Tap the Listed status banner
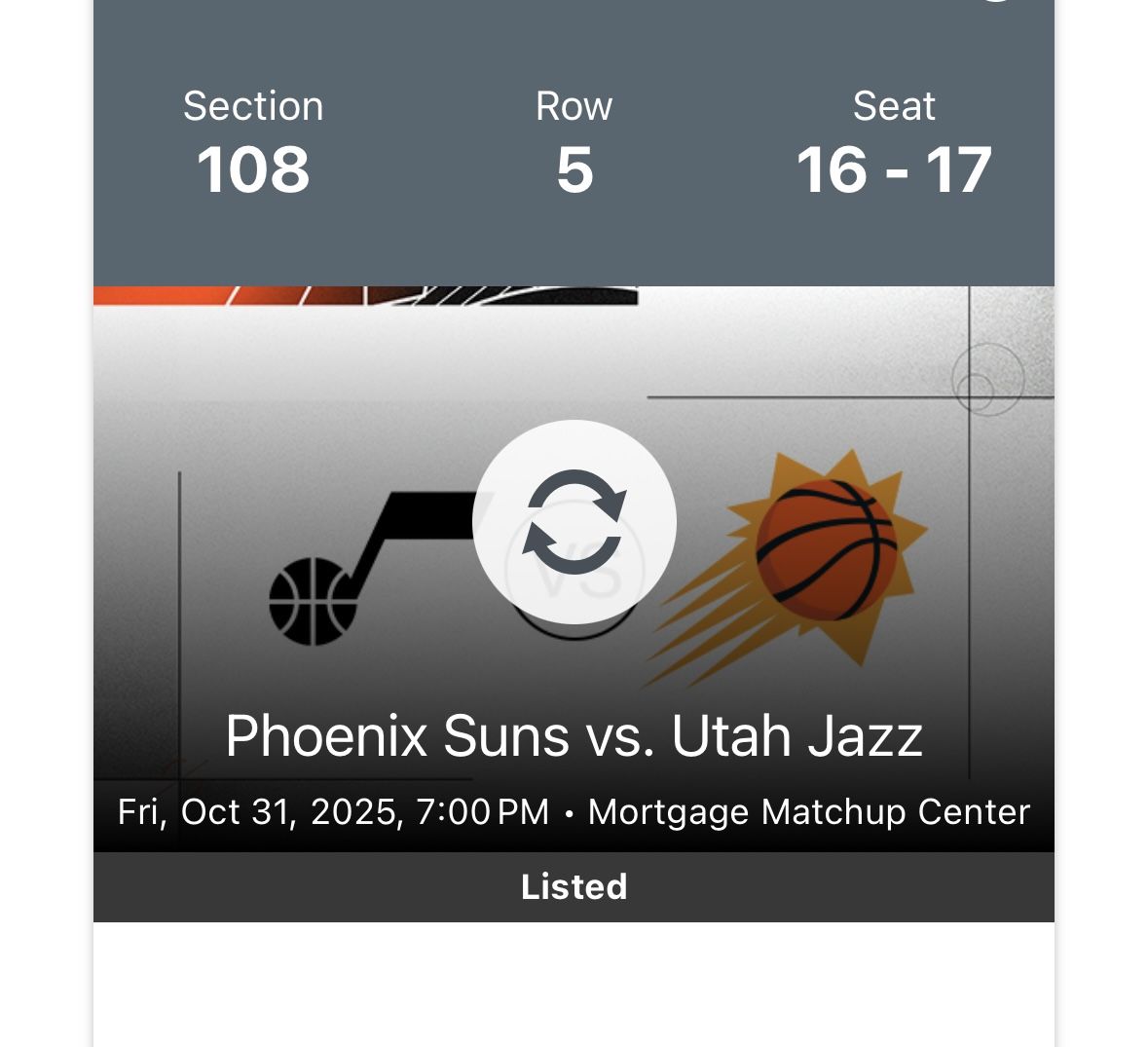Viewport: 1148px width, 1047px height. click(x=574, y=886)
